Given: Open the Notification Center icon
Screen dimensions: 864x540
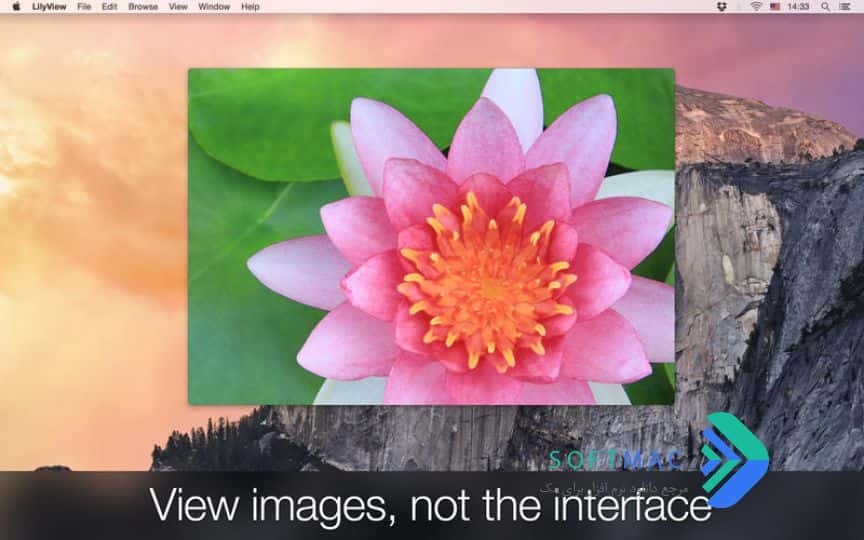Looking at the screenshot, I should 844,7.
